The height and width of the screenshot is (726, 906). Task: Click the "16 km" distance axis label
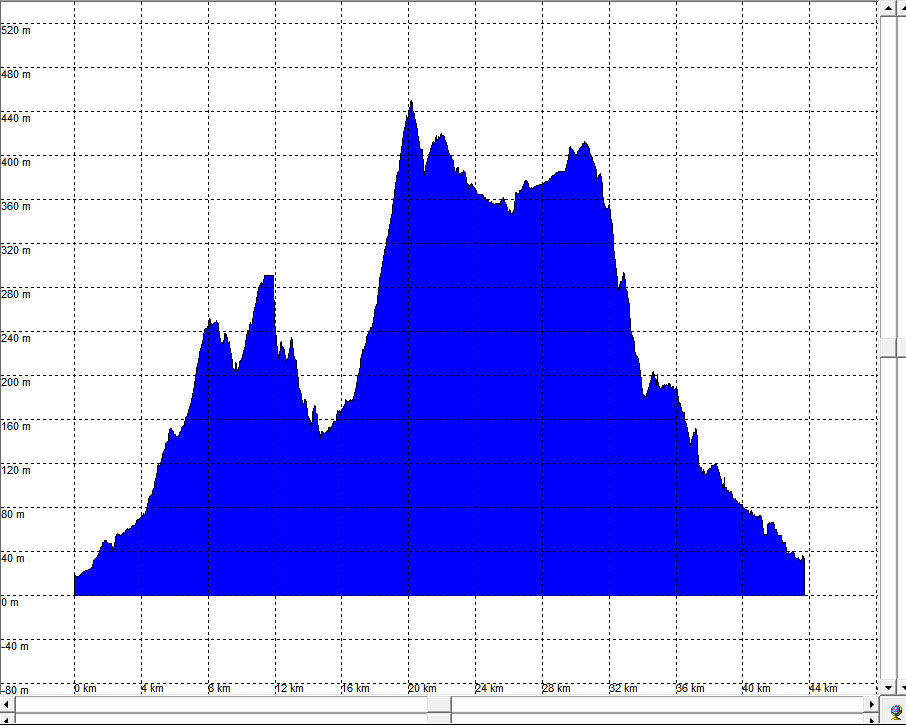[x=356, y=688]
